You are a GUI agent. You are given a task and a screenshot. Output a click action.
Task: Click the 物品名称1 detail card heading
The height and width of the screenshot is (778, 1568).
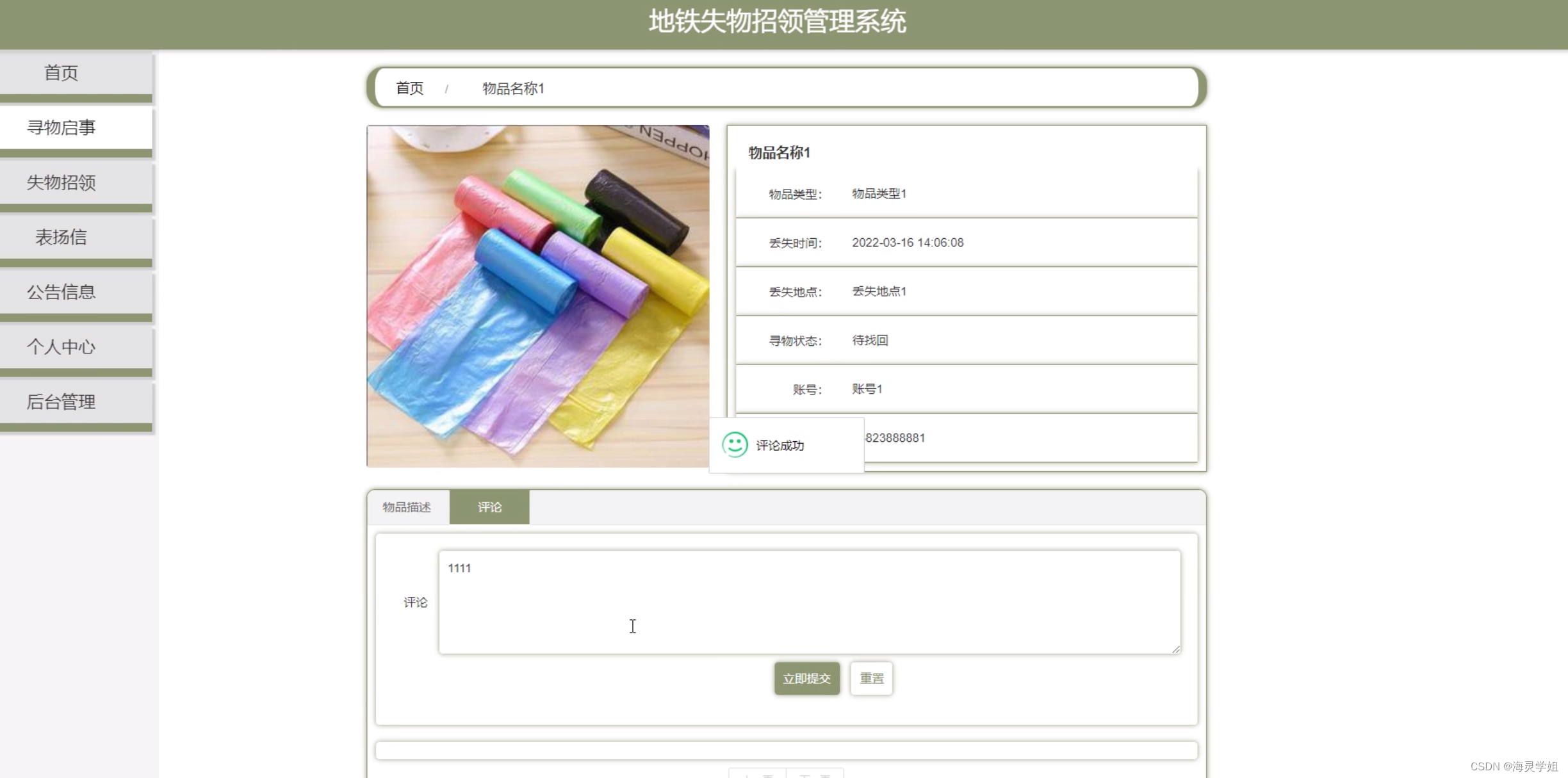coord(779,152)
